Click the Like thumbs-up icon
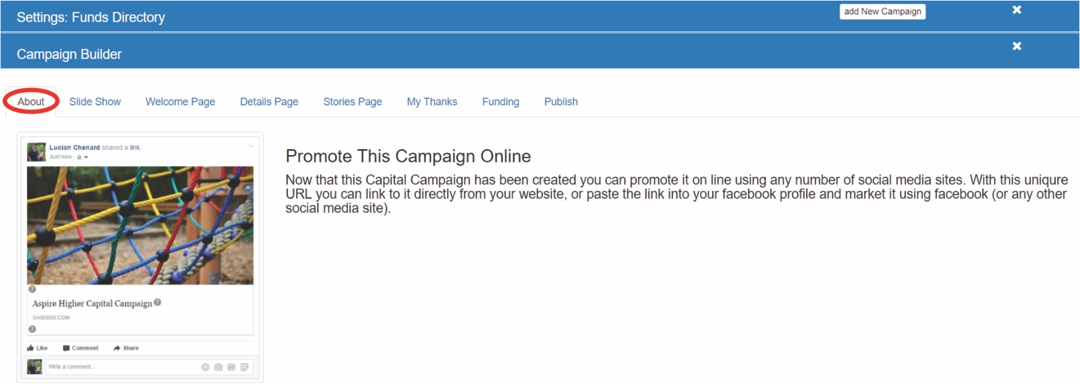The image size is (1080, 386). pos(30,348)
